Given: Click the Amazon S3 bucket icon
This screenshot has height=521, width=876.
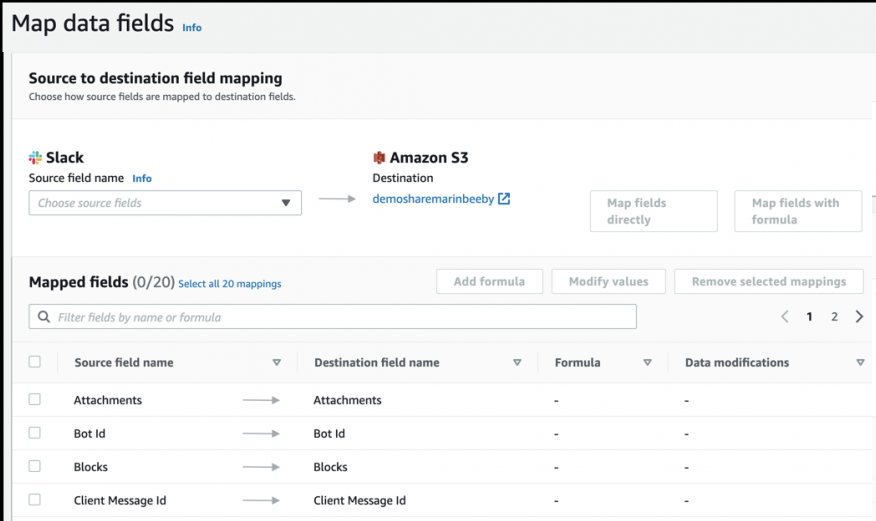Looking at the screenshot, I should pos(379,158).
